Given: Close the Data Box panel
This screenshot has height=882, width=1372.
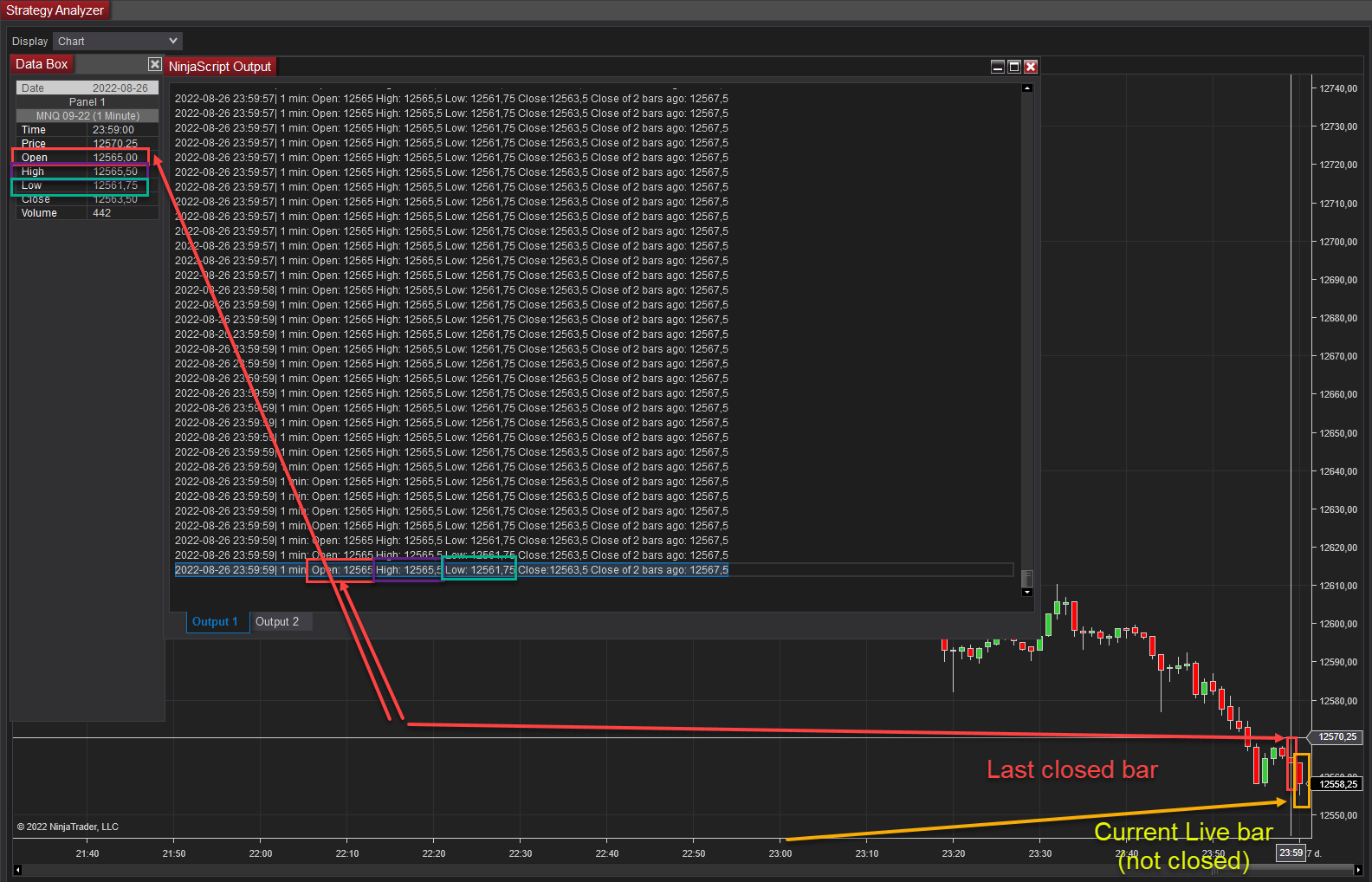Looking at the screenshot, I should (x=154, y=64).
